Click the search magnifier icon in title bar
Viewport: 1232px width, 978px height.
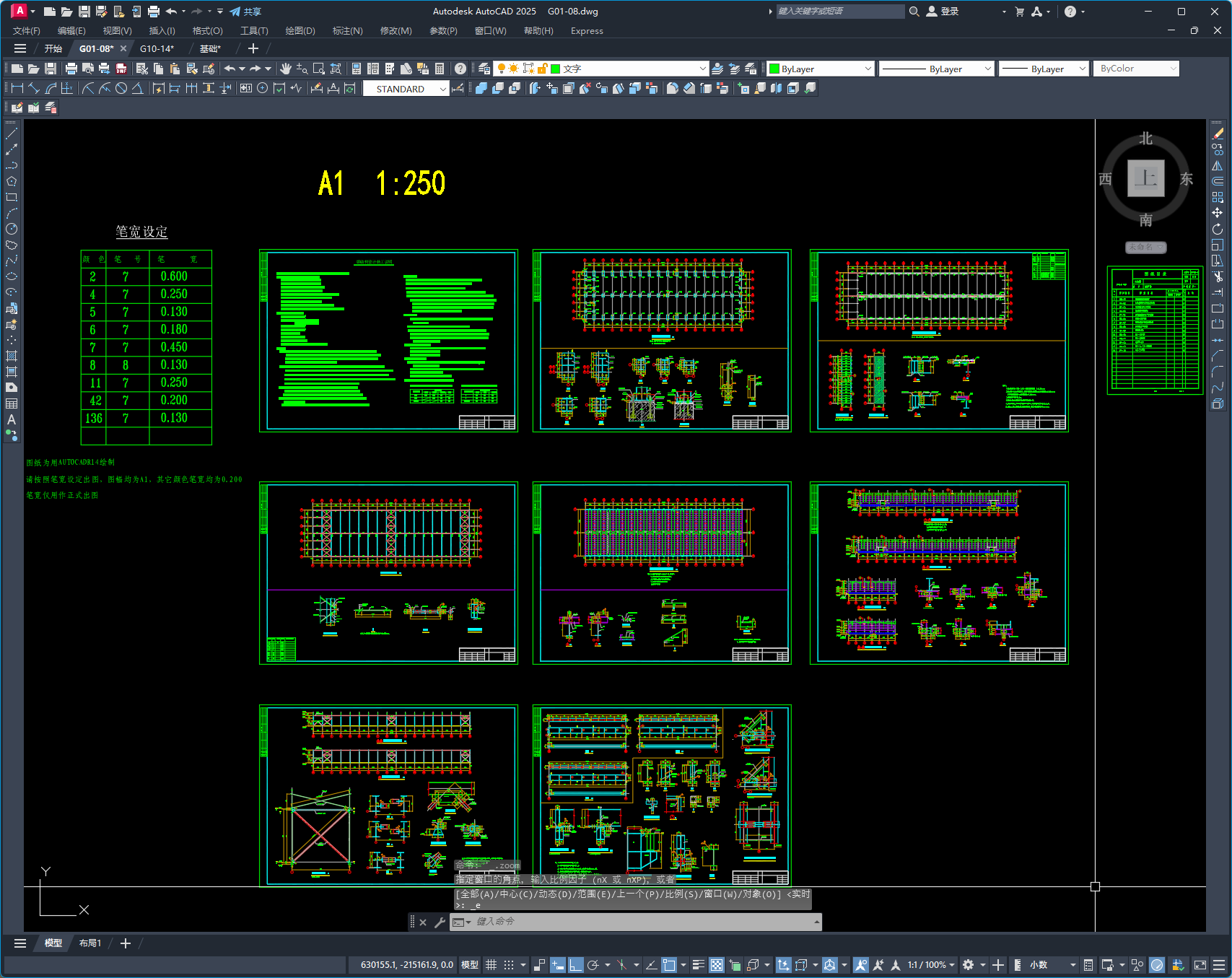click(x=914, y=11)
